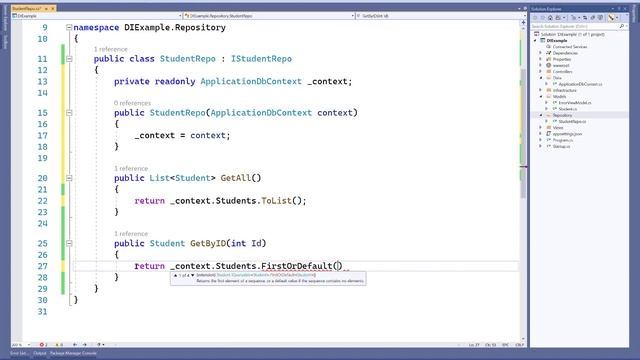The height and width of the screenshot is (360, 640).
Task: Collapse the Models folder
Action: pyautogui.click(x=541, y=97)
